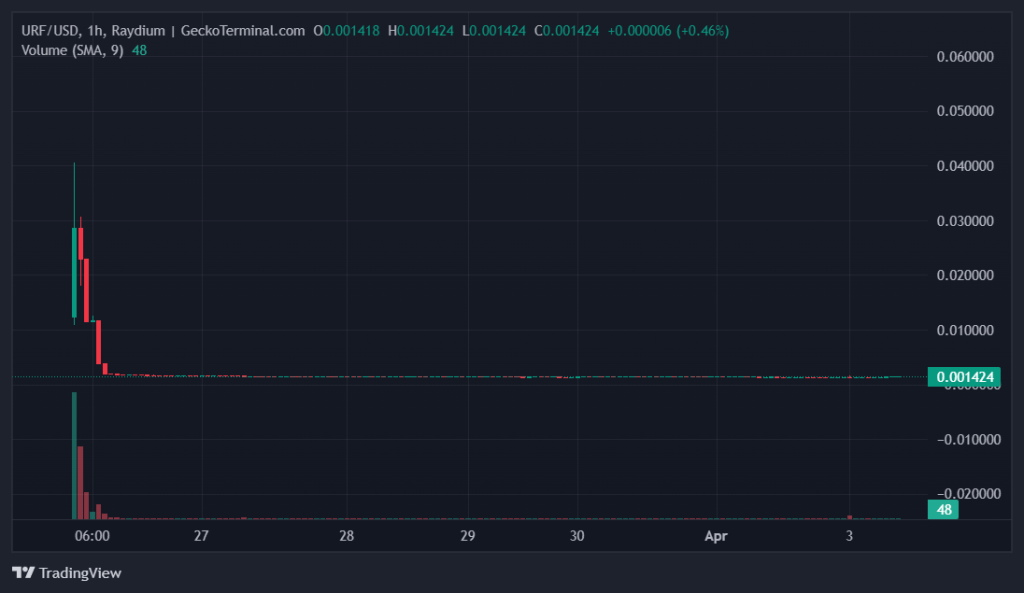Click the Apr label on time axis

[715, 536]
